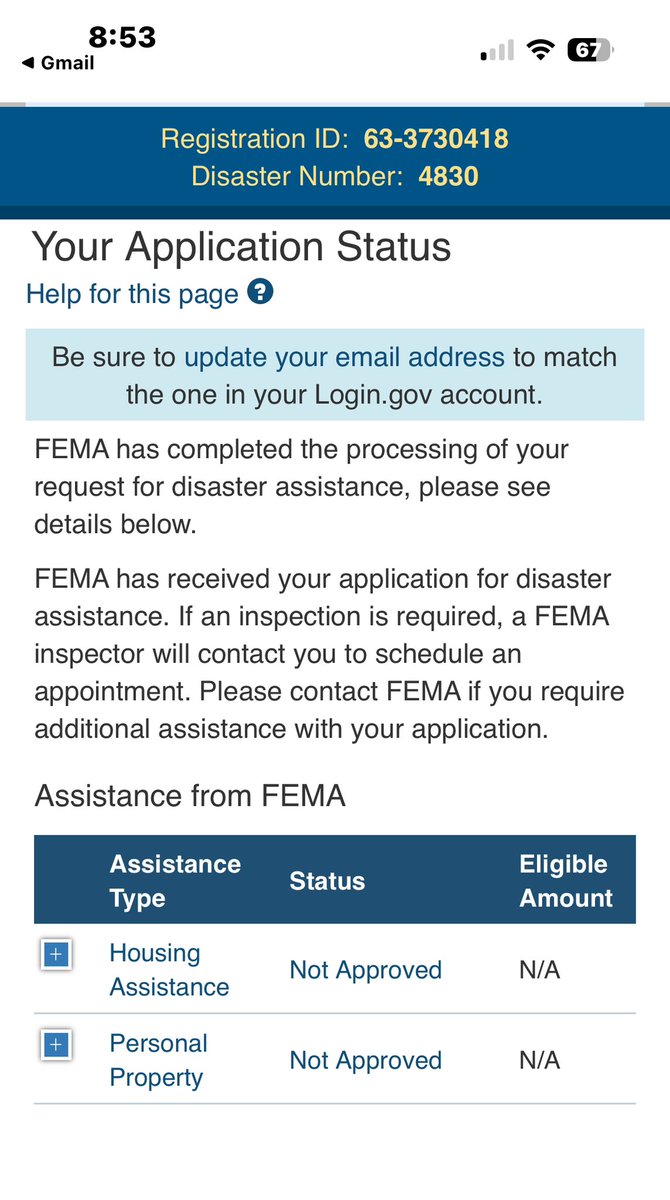The height and width of the screenshot is (1200, 670).
Task: Tap the Eligible Amount column header
Action: point(566,881)
